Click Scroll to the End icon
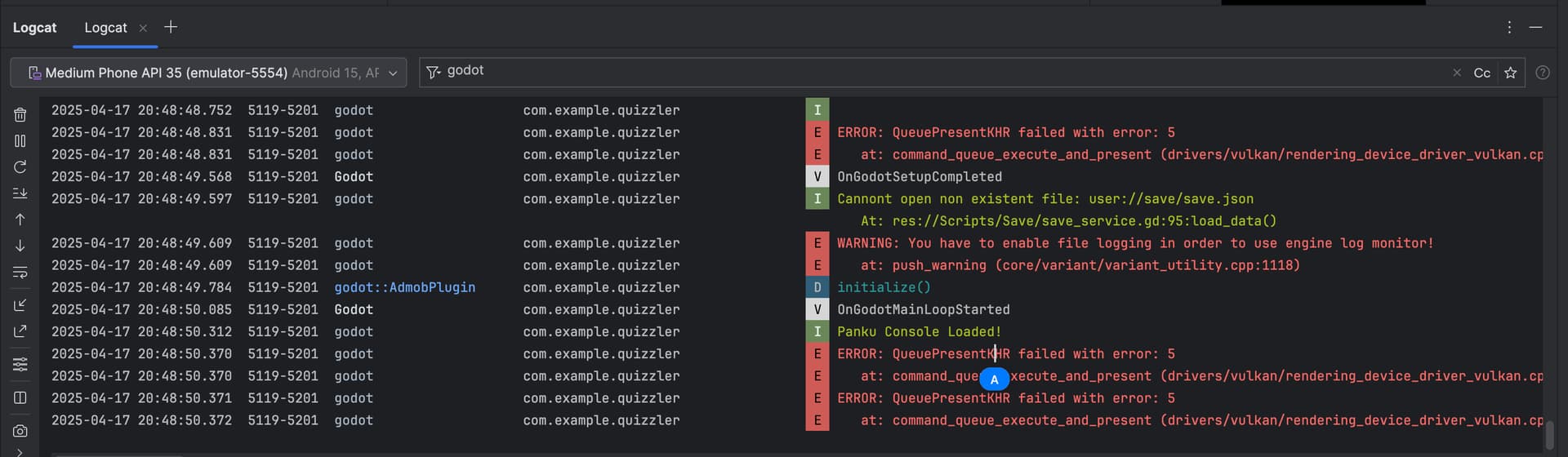This screenshot has width=1568, height=457. click(20, 193)
